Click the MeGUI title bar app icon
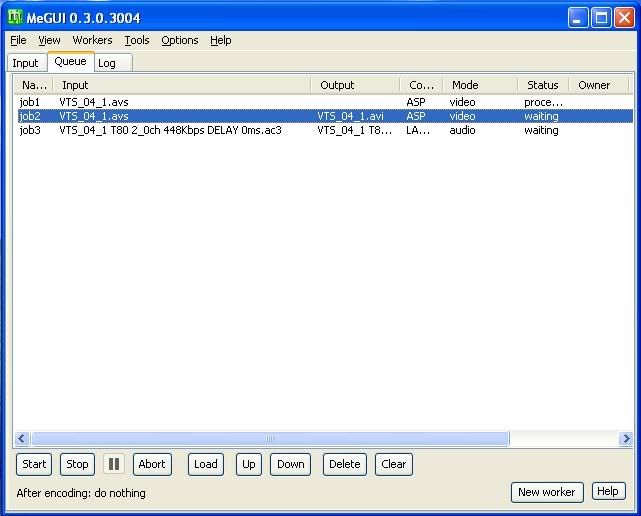 [16, 17]
